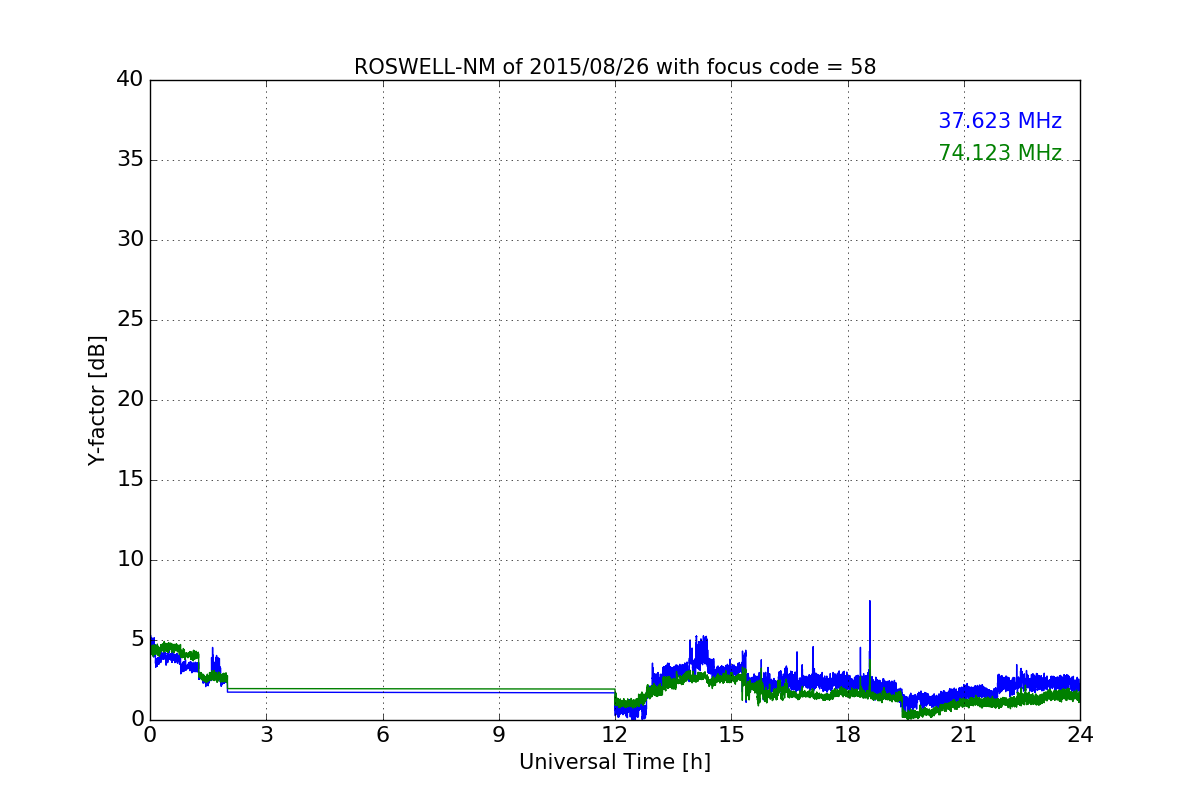Click the y-axis tick label 35
The image size is (1200, 800).
click(x=130, y=160)
